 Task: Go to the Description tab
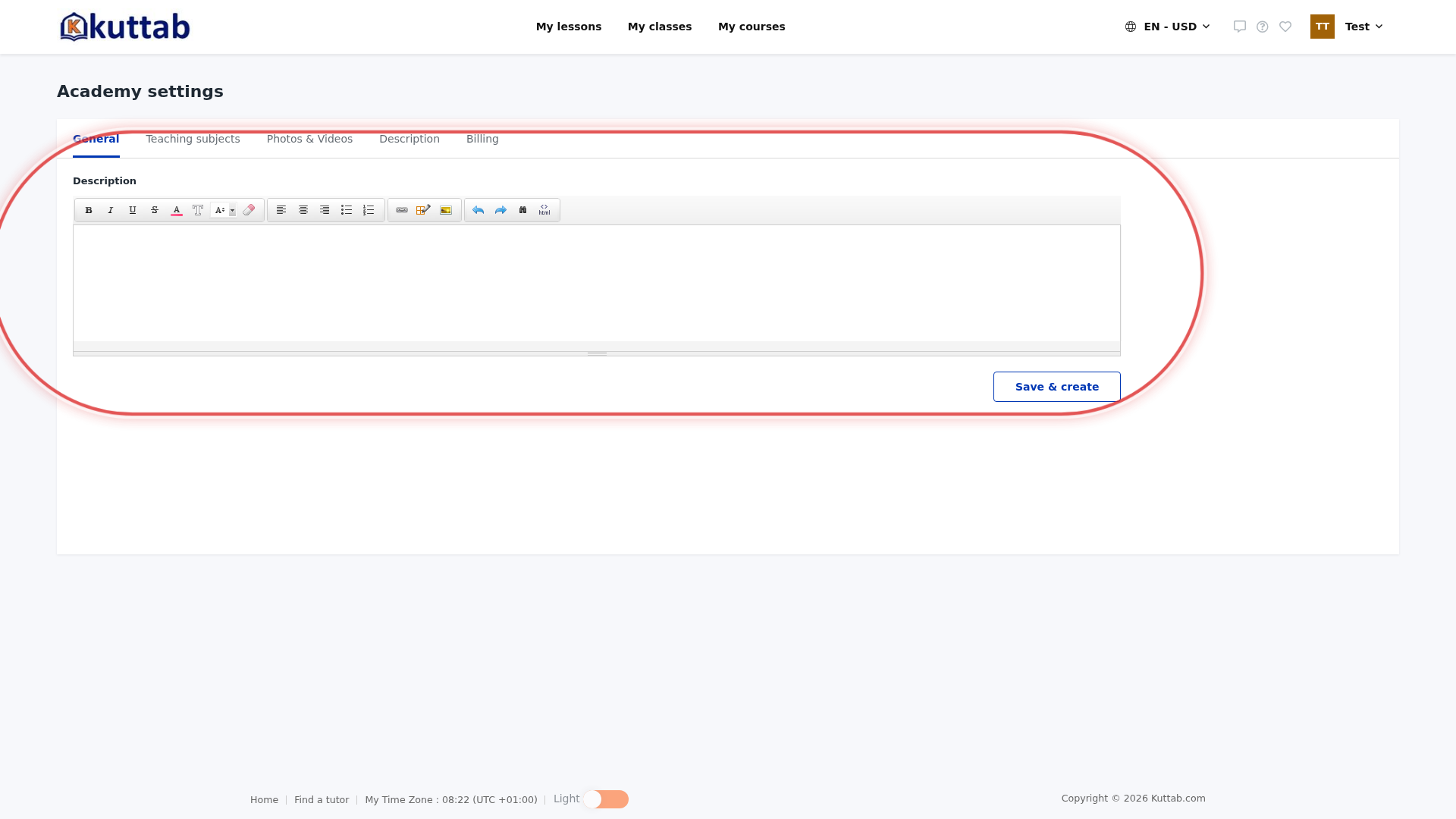click(409, 139)
